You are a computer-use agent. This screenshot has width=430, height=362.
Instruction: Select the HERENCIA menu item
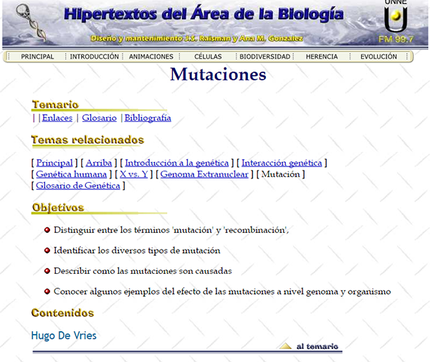(322, 57)
